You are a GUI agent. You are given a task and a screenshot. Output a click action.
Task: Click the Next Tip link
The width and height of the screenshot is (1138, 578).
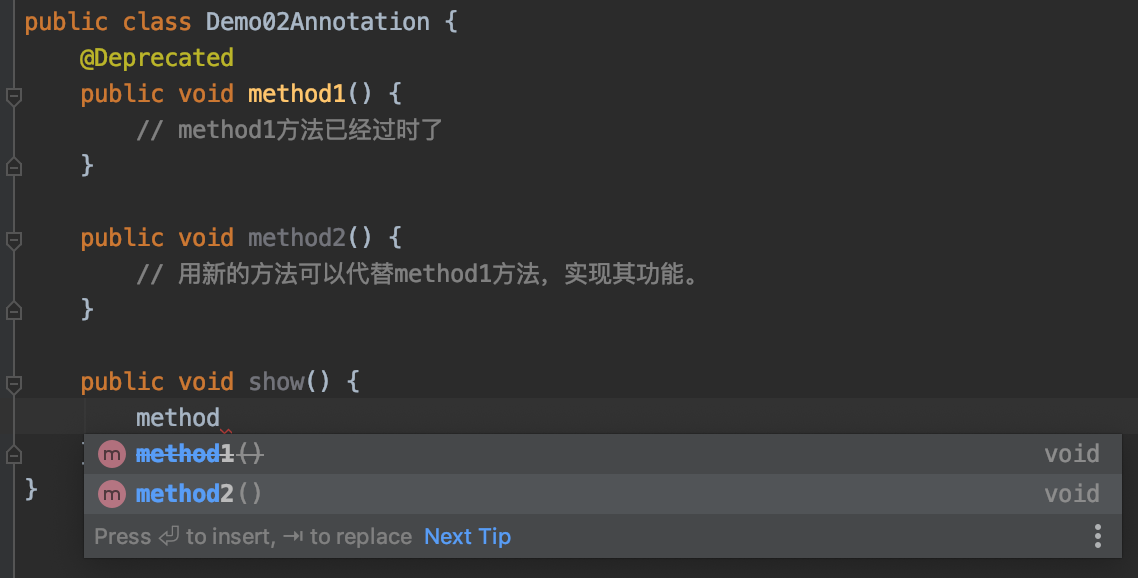point(467,537)
